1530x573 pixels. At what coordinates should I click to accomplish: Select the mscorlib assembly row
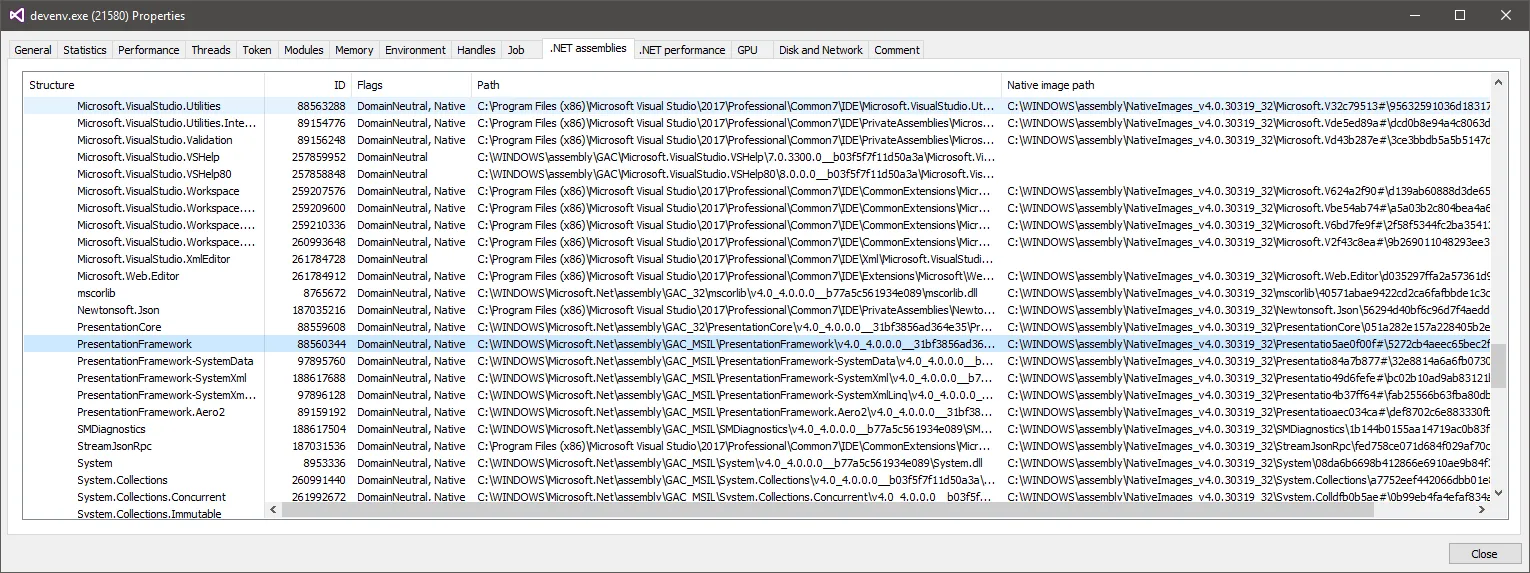tap(757, 293)
